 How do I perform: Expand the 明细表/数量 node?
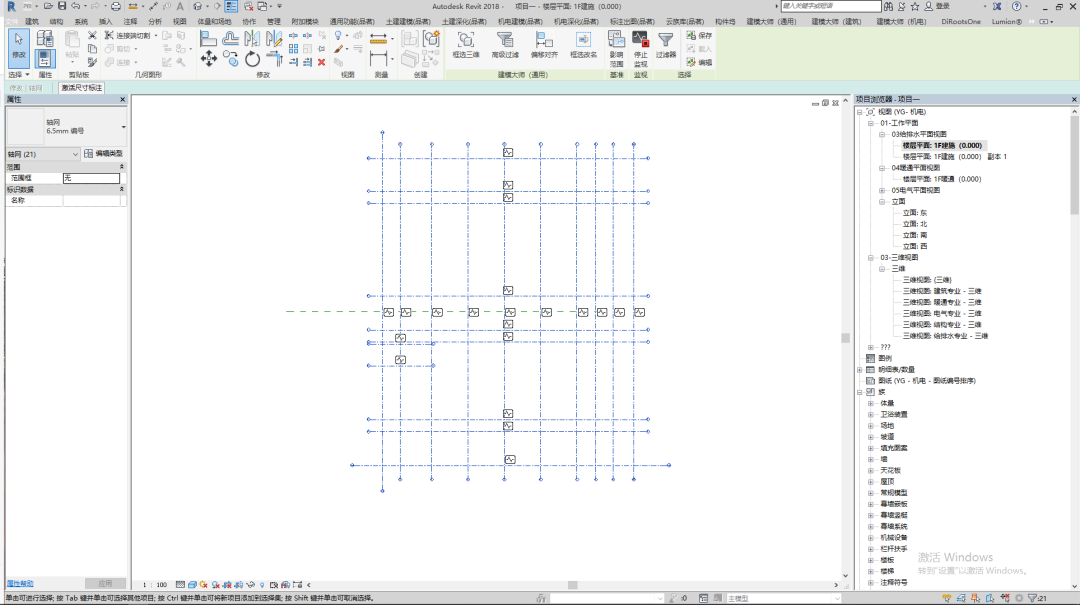[x=860, y=370]
